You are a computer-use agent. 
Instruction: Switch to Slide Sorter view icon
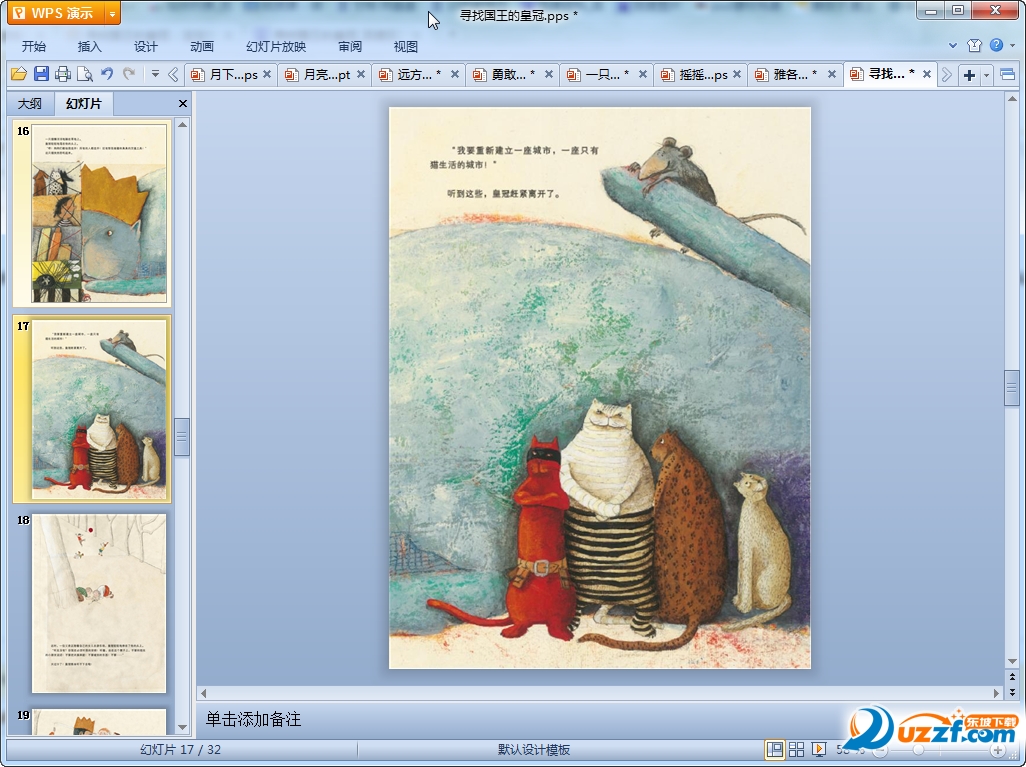pyautogui.click(x=796, y=749)
